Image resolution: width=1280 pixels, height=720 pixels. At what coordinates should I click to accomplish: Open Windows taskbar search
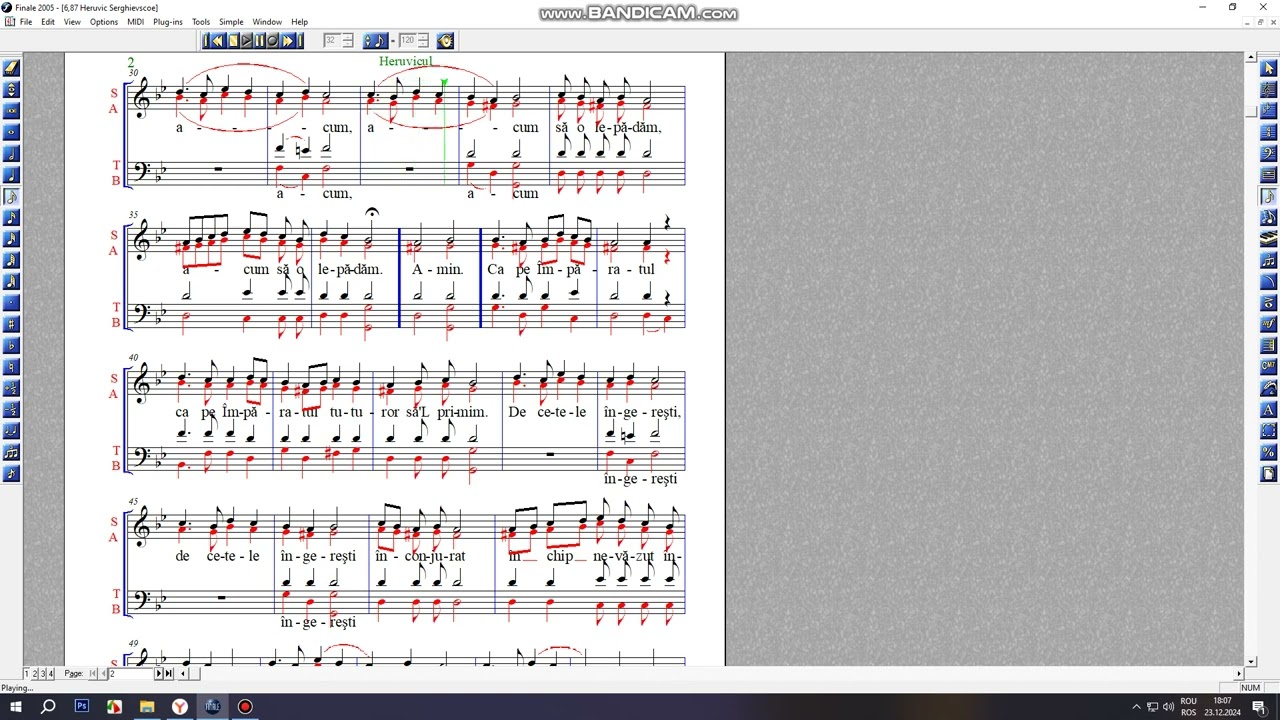pyautogui.click(x=48, y=707)
